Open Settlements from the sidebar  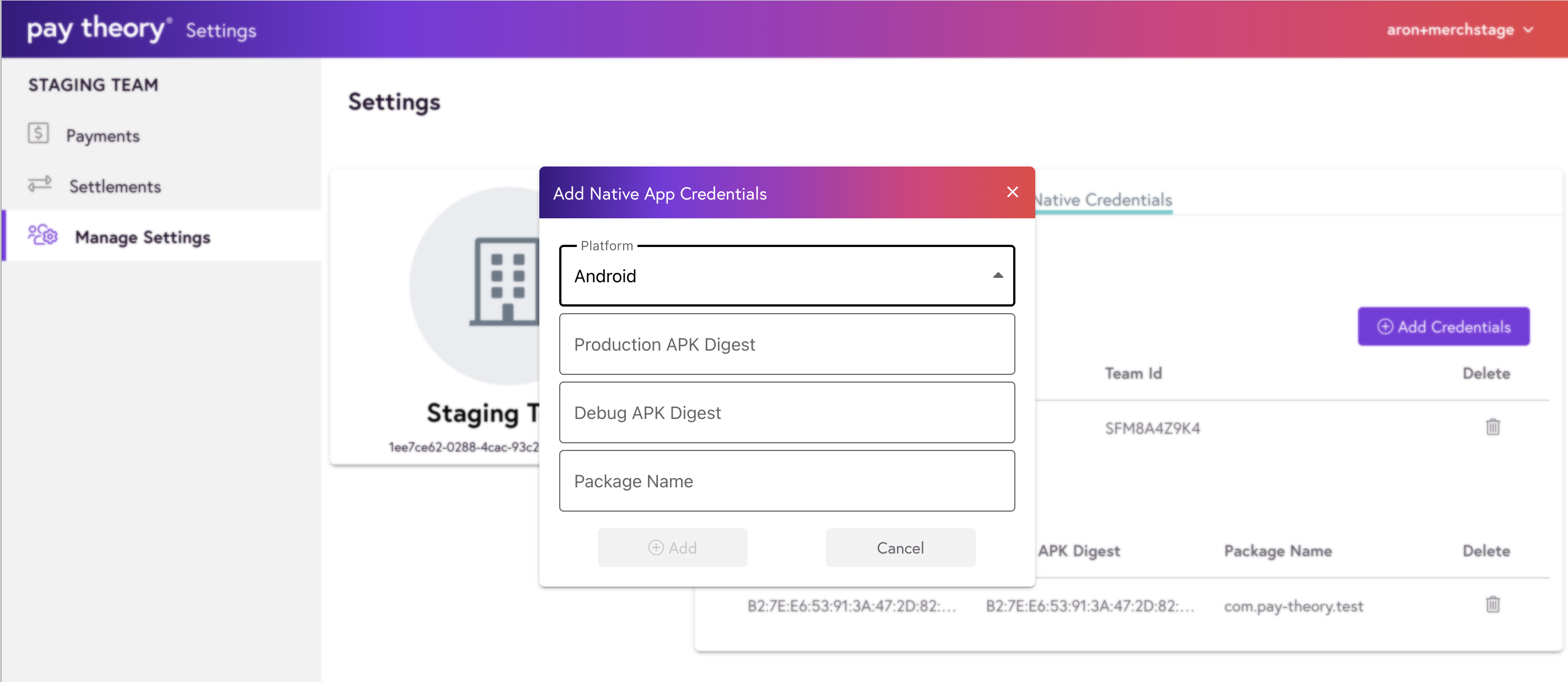coord(115,186)
